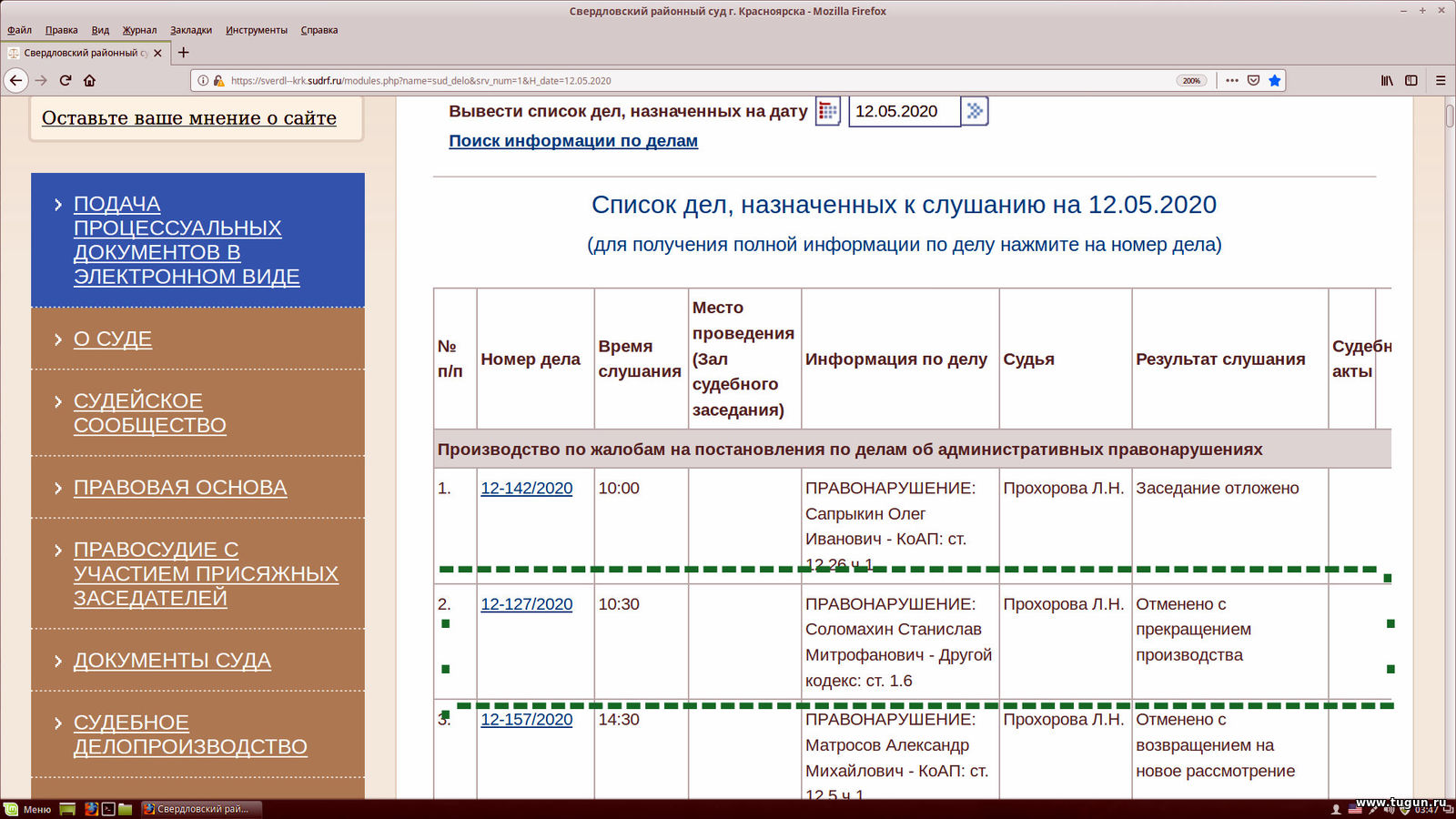Expand chevron beside О СУДЕ

58,339
